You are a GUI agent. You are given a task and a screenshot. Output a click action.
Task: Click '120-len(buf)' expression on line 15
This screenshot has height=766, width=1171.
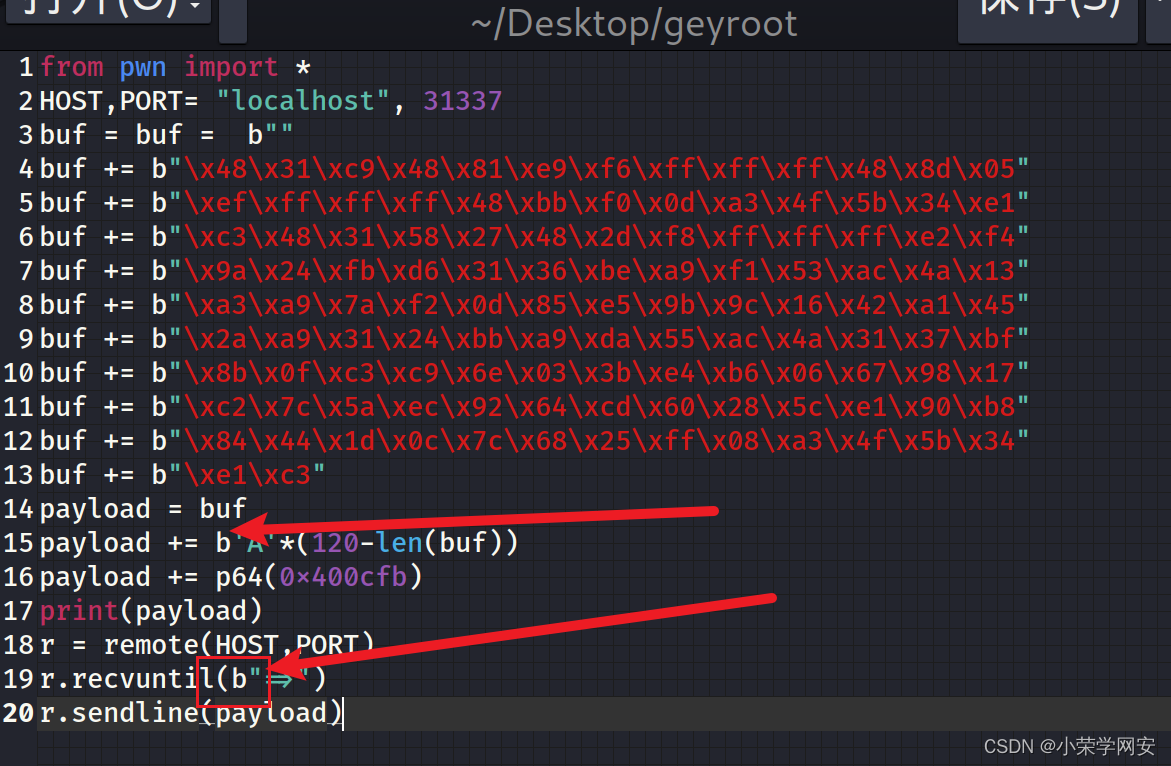pos(407,543)
